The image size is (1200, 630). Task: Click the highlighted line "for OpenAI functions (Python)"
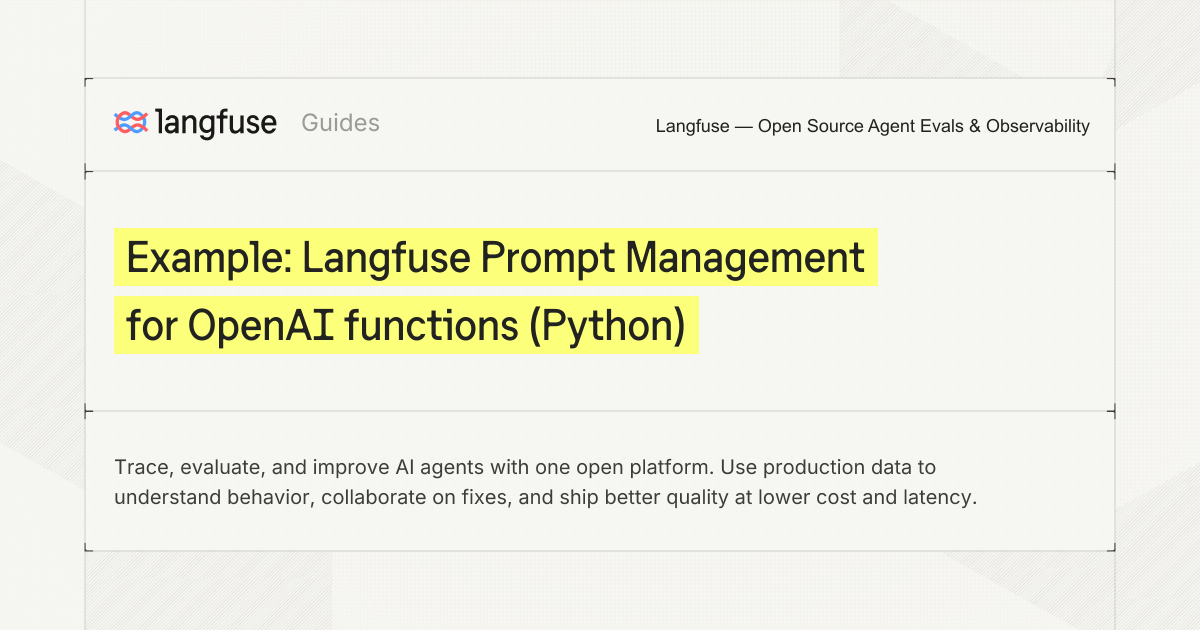click(x=406, y=325)
